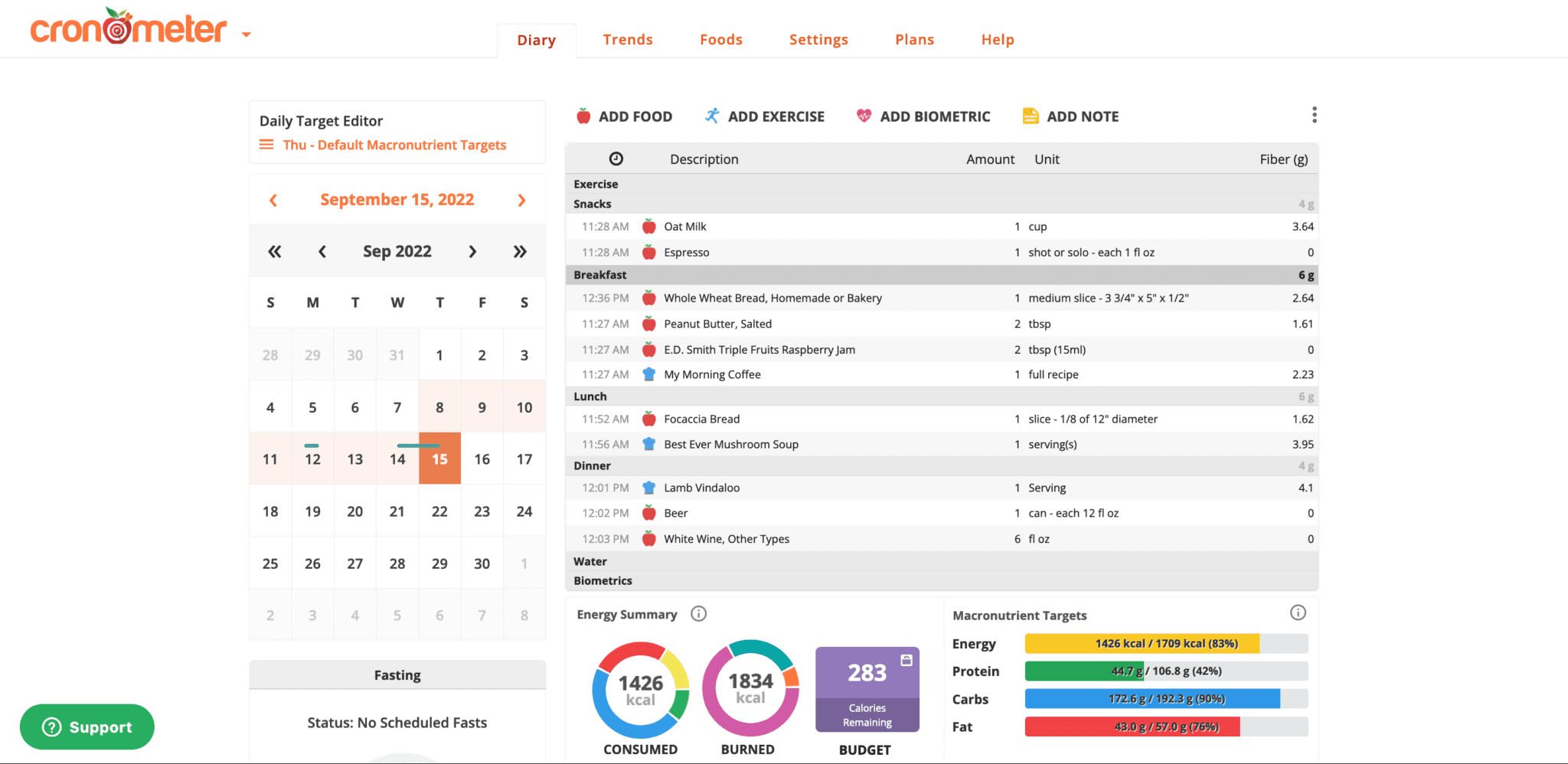The height and width of the screenshot is (764, 1568).
Task: Open the Cronometer logo dropdown arrow
Action: point(247,34)
